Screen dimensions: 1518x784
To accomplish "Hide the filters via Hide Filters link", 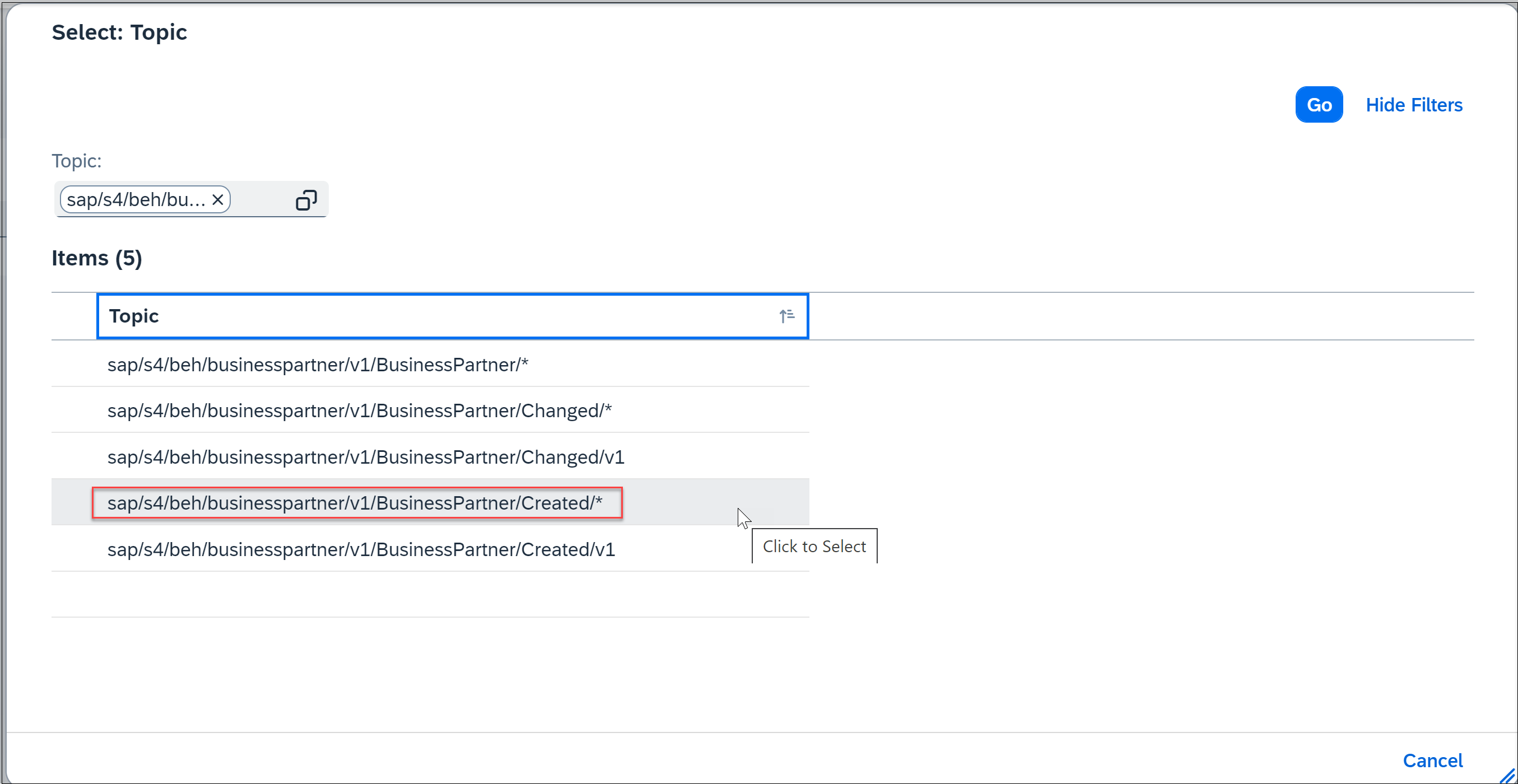I will pos(1414,105).
